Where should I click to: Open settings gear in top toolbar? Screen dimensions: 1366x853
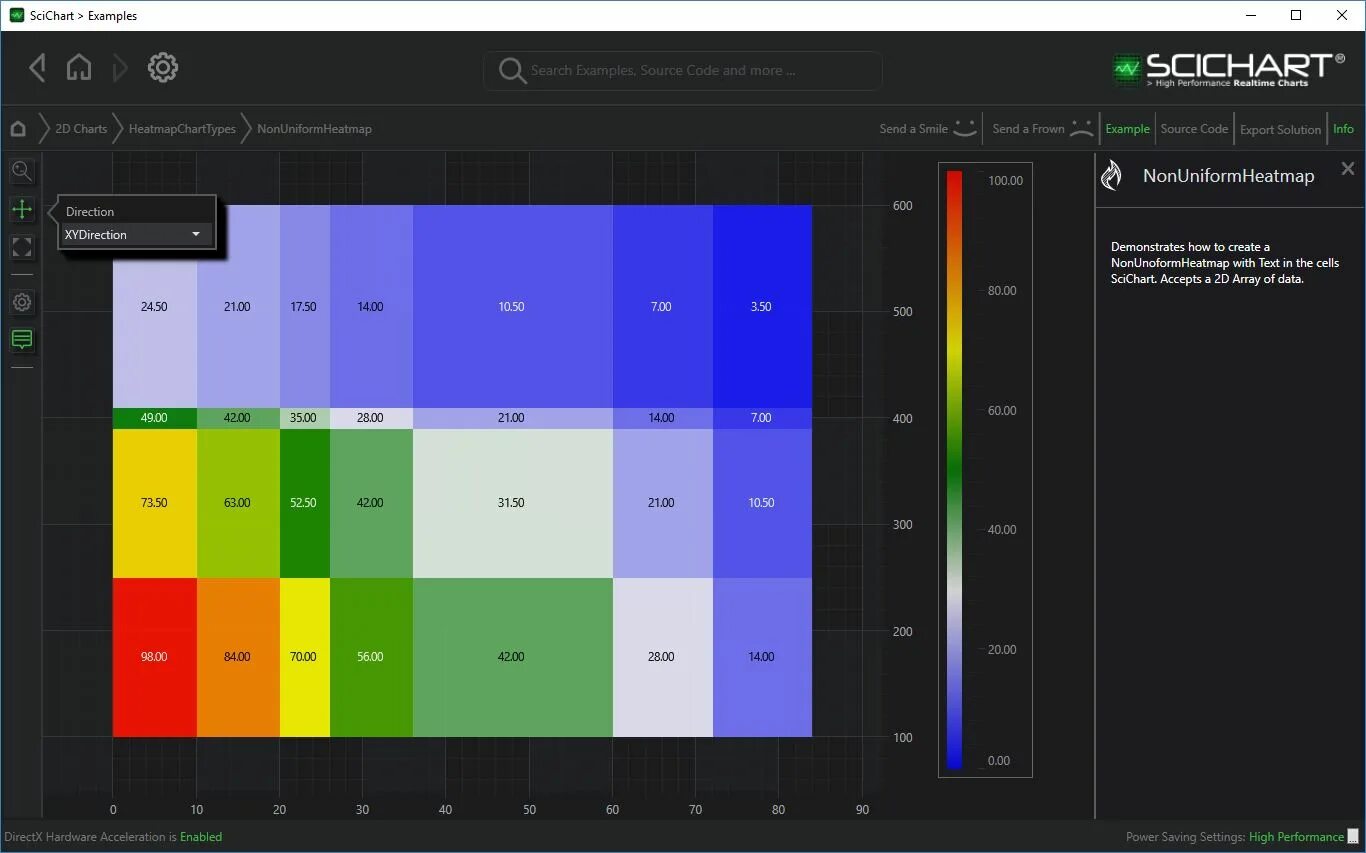[163, 68]
